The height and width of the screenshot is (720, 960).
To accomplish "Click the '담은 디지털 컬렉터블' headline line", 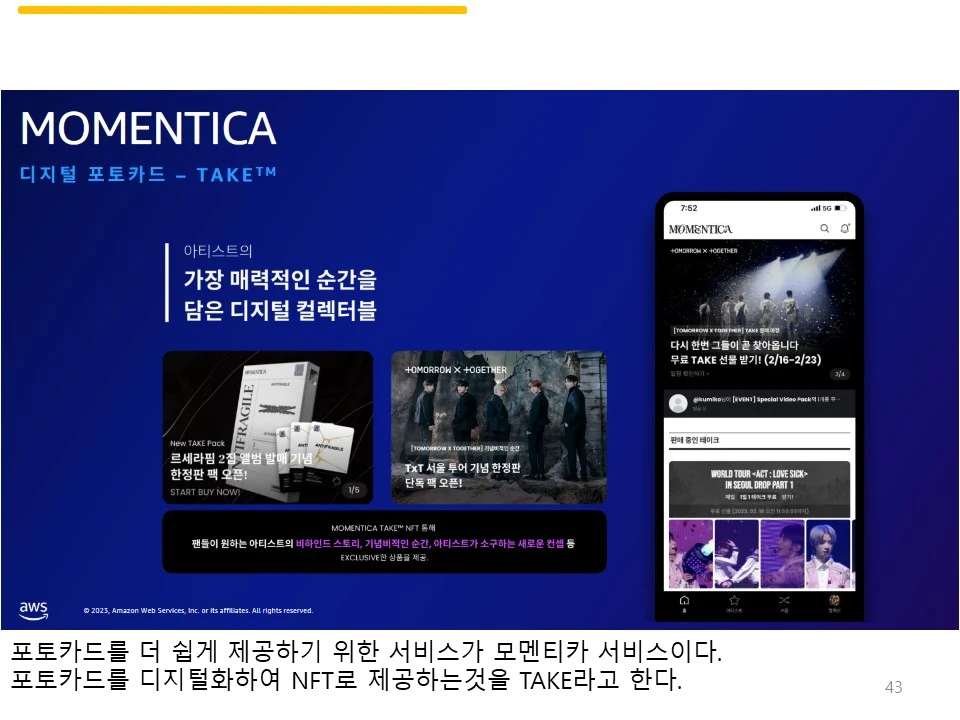I will [x=280, y=310].
